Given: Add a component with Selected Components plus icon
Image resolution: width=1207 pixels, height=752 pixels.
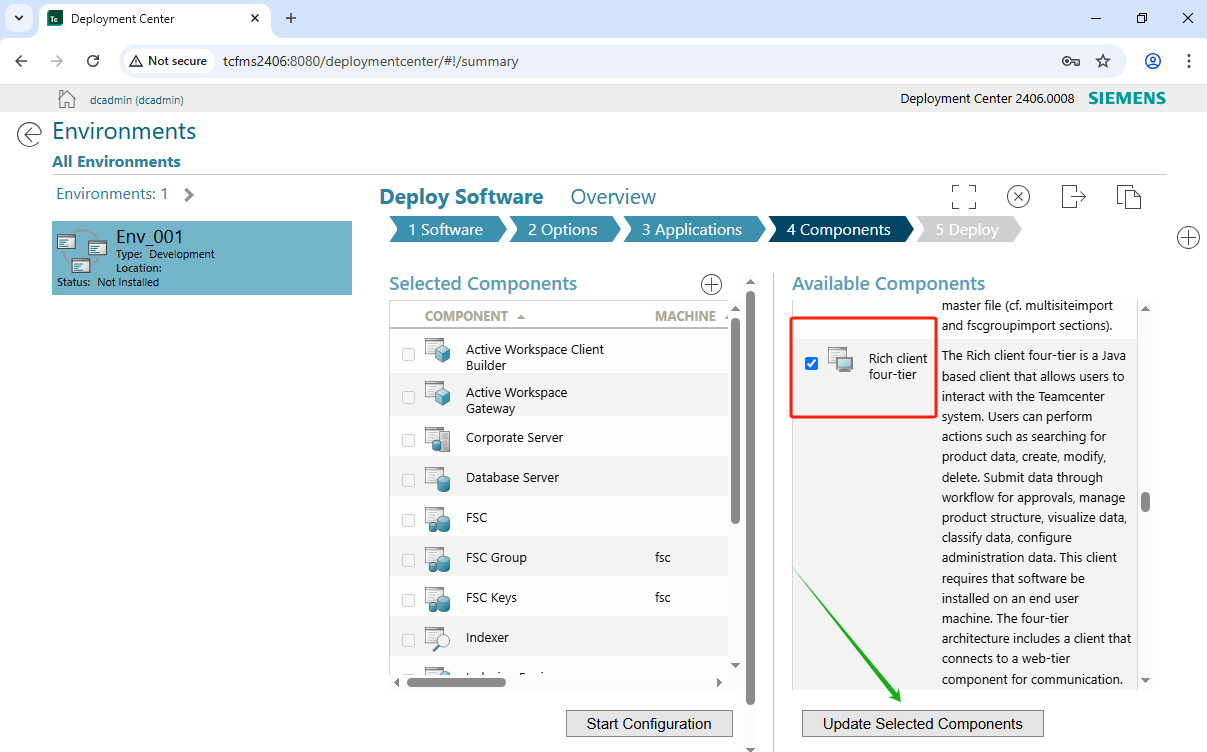Looking at the screenshot, I should pyautogui.click(x=711, y=285).
